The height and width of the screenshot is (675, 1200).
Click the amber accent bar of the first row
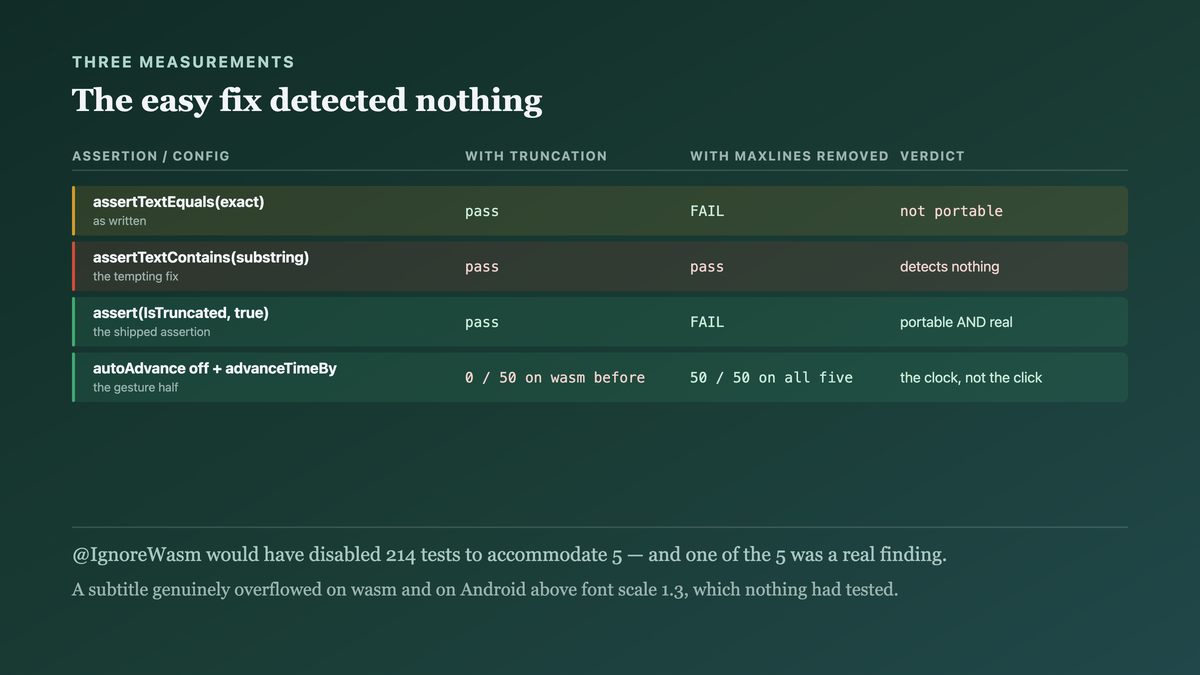(74, 211)
